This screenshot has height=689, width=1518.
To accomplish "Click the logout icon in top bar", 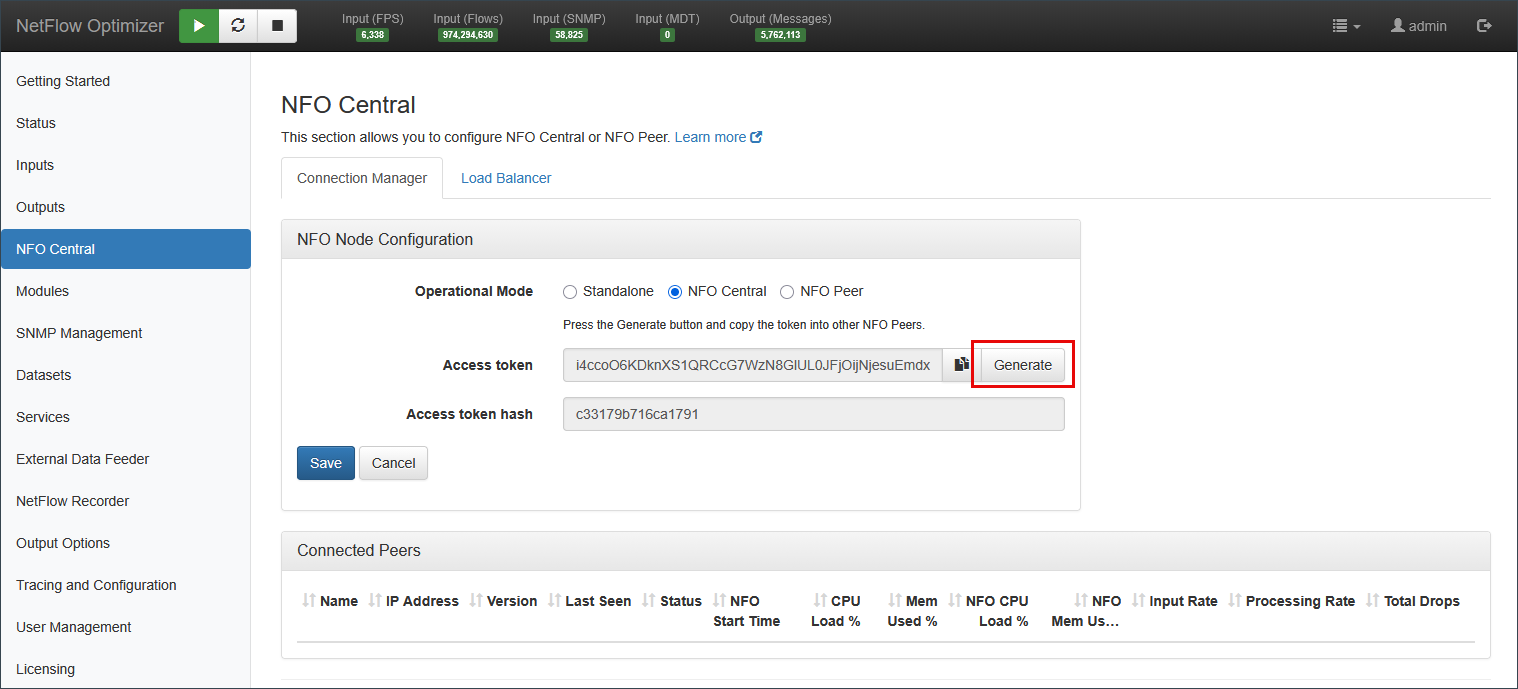I will [x=1485, y=26].
